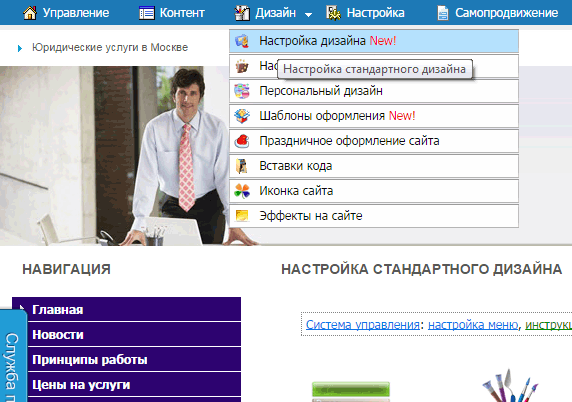This screenshot has height=402, width=572.
Task: Click the Юридические услуги в Москве link
Action: 110,47
